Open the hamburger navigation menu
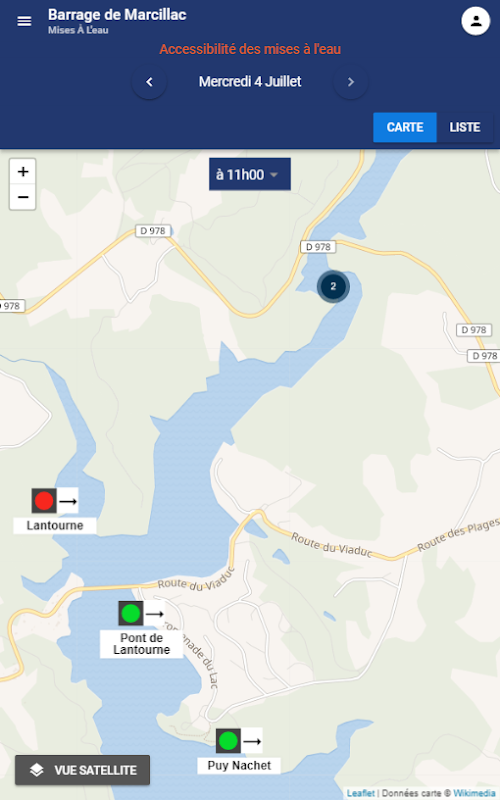The height and width of the screenshot is (800, 500). [24, 21]
